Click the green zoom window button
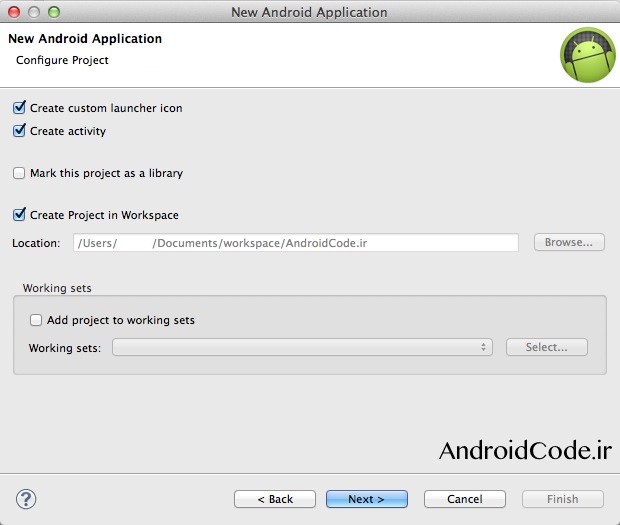The width and height of the screenshot is (620, 525). [x=53, y=12]
